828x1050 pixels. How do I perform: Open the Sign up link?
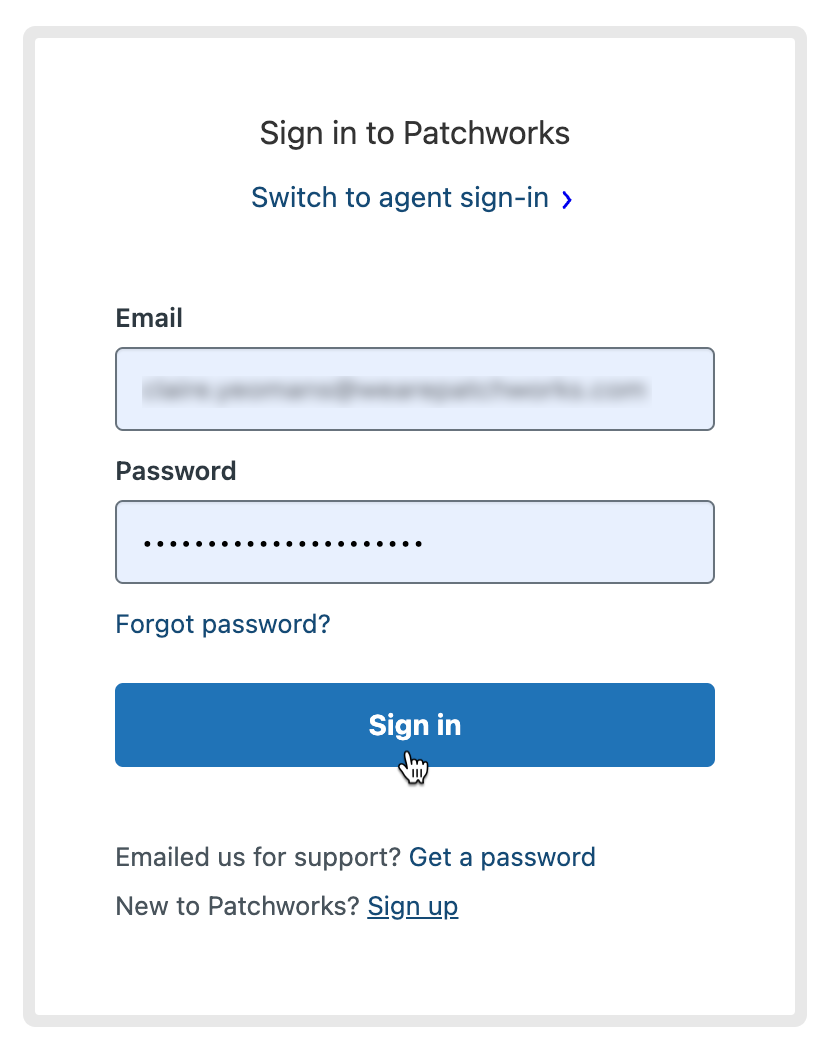413,907
